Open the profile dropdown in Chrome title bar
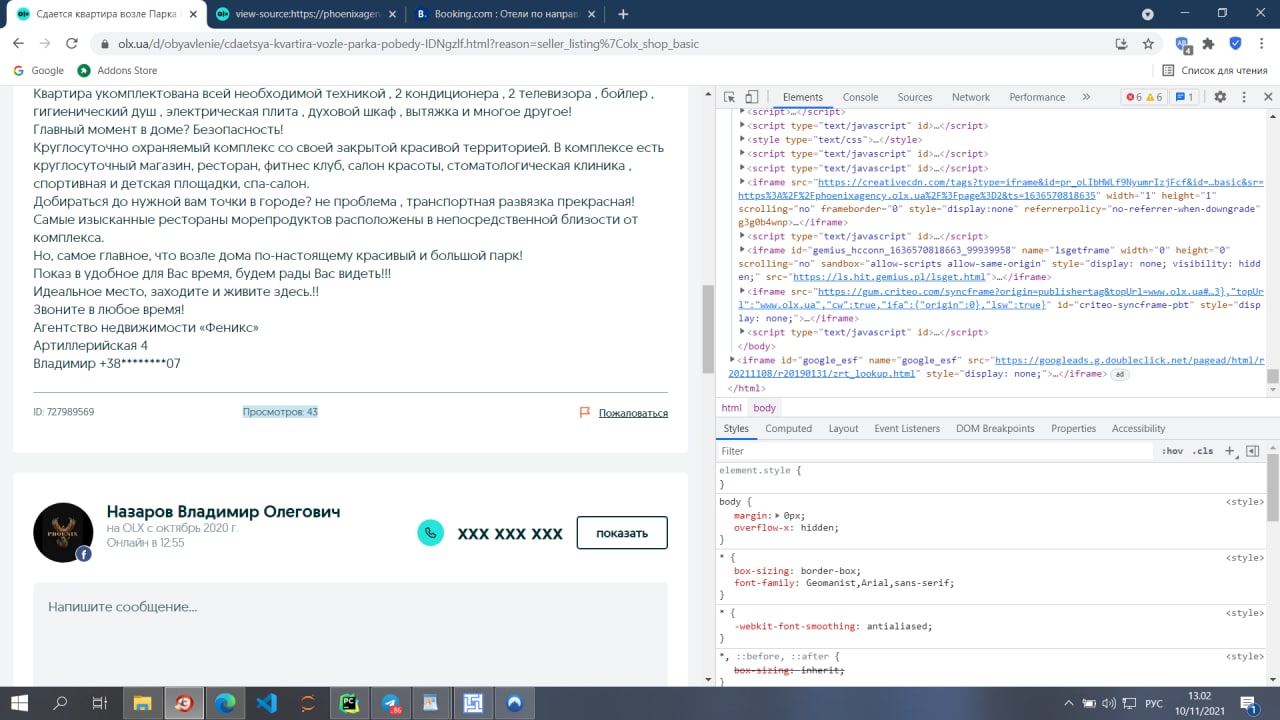The width and height of the screenshot is (1280, 720). point(1148,14)
